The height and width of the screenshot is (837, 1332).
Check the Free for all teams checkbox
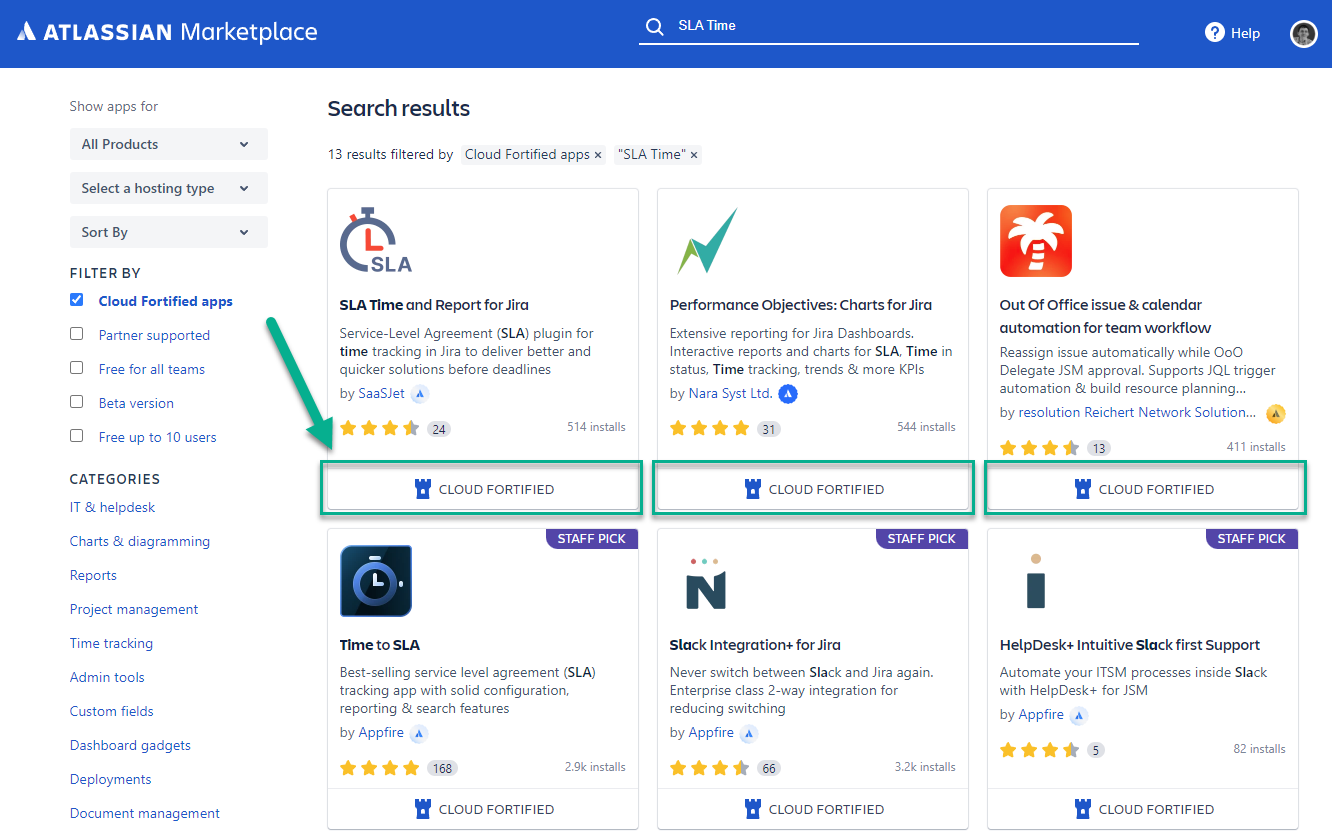pyautogui.click(x=76, y=368)
